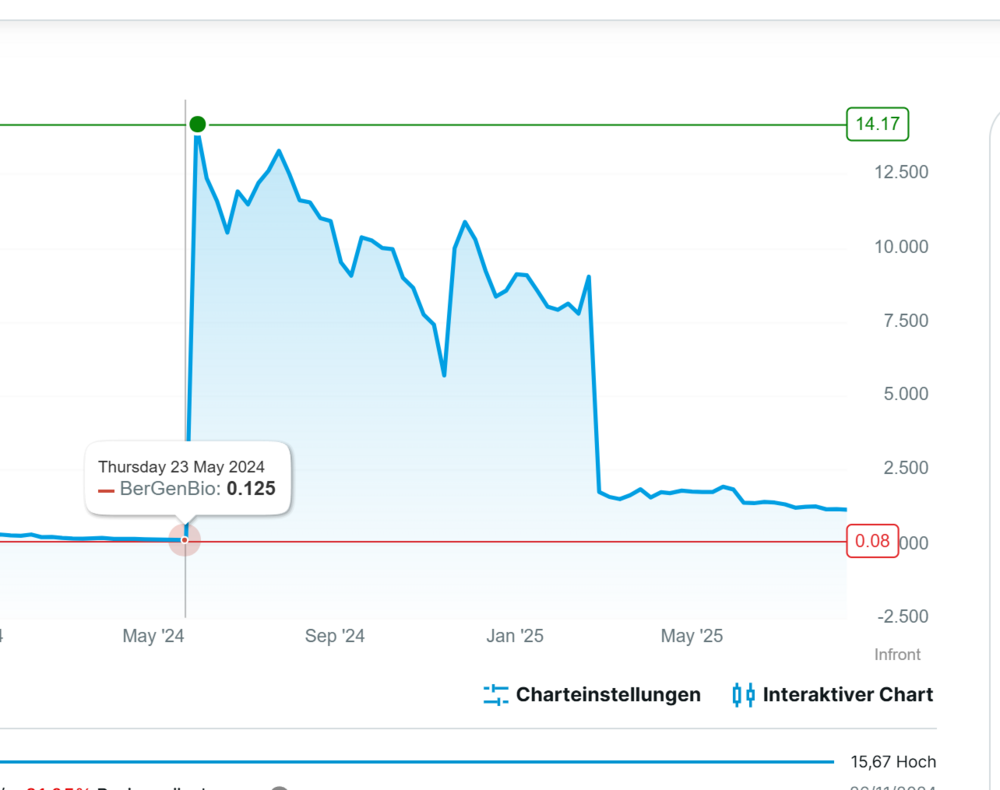Open the Interaktiver Chart text link
This screenshot has height=790, width=1000.
point(848,695)
